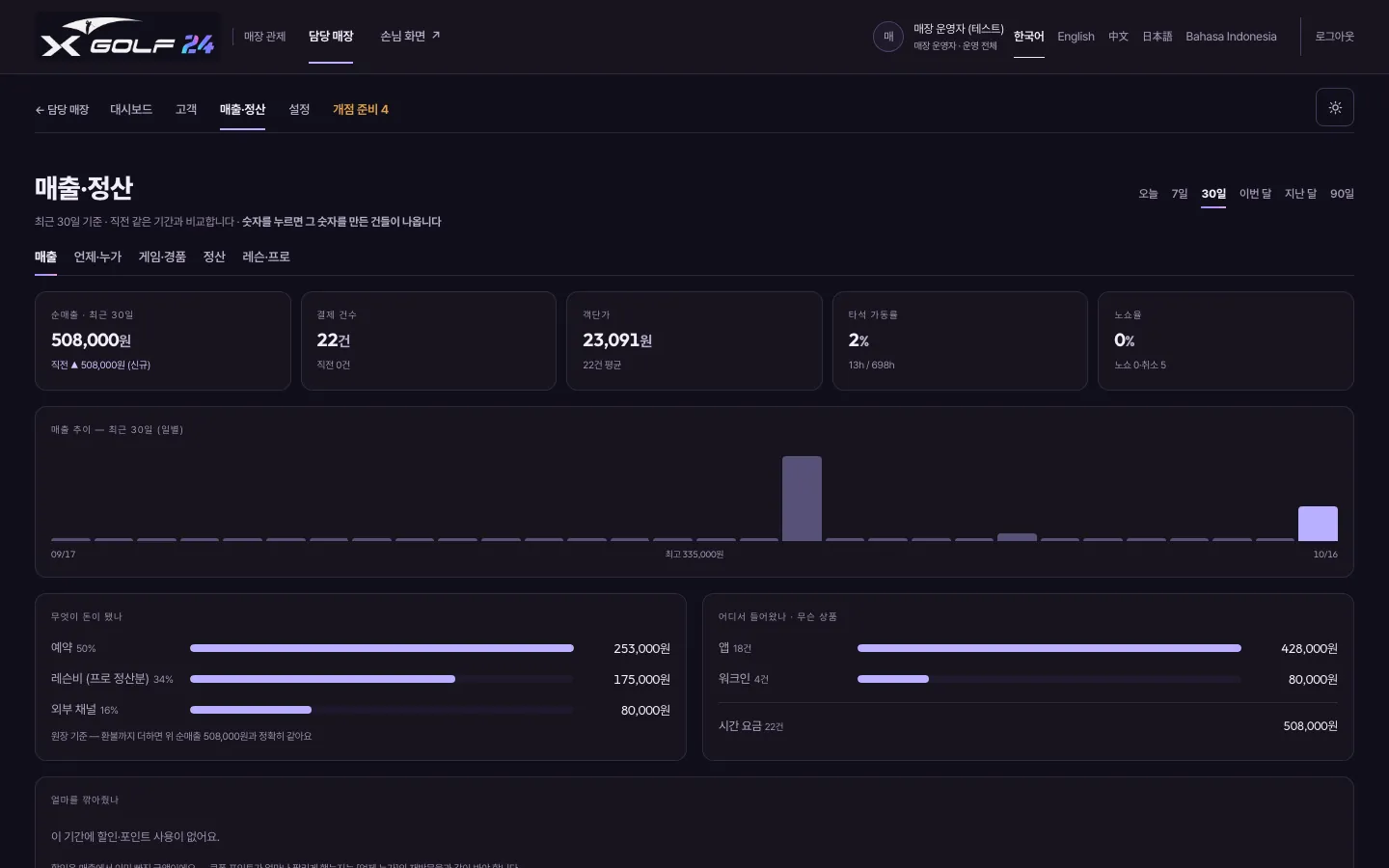This screenshot has width=1389, height=868.
Task: Open the 대시보드 tab
Action: [x=131, y=110]
